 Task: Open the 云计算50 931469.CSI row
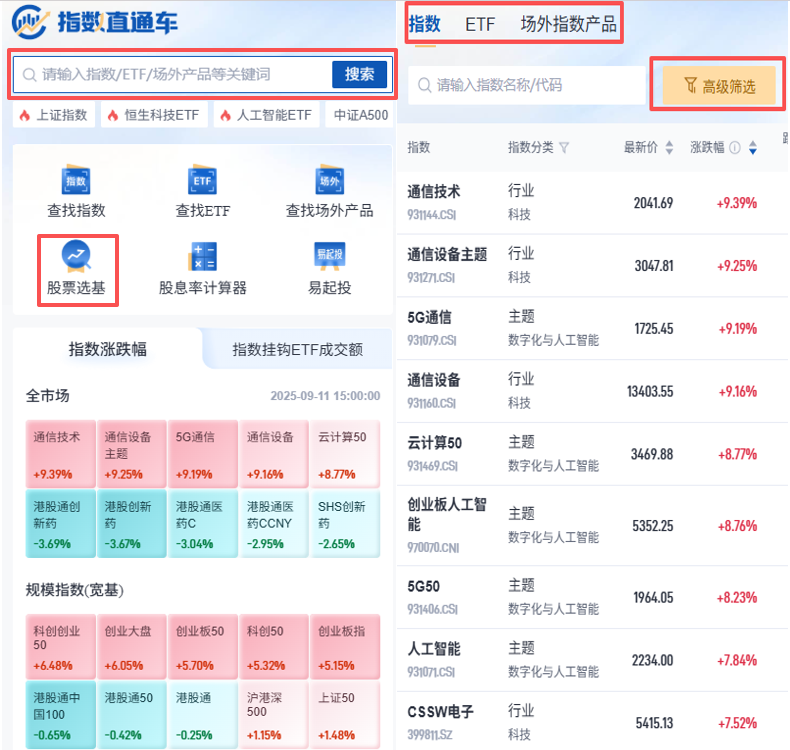point(592,454)
